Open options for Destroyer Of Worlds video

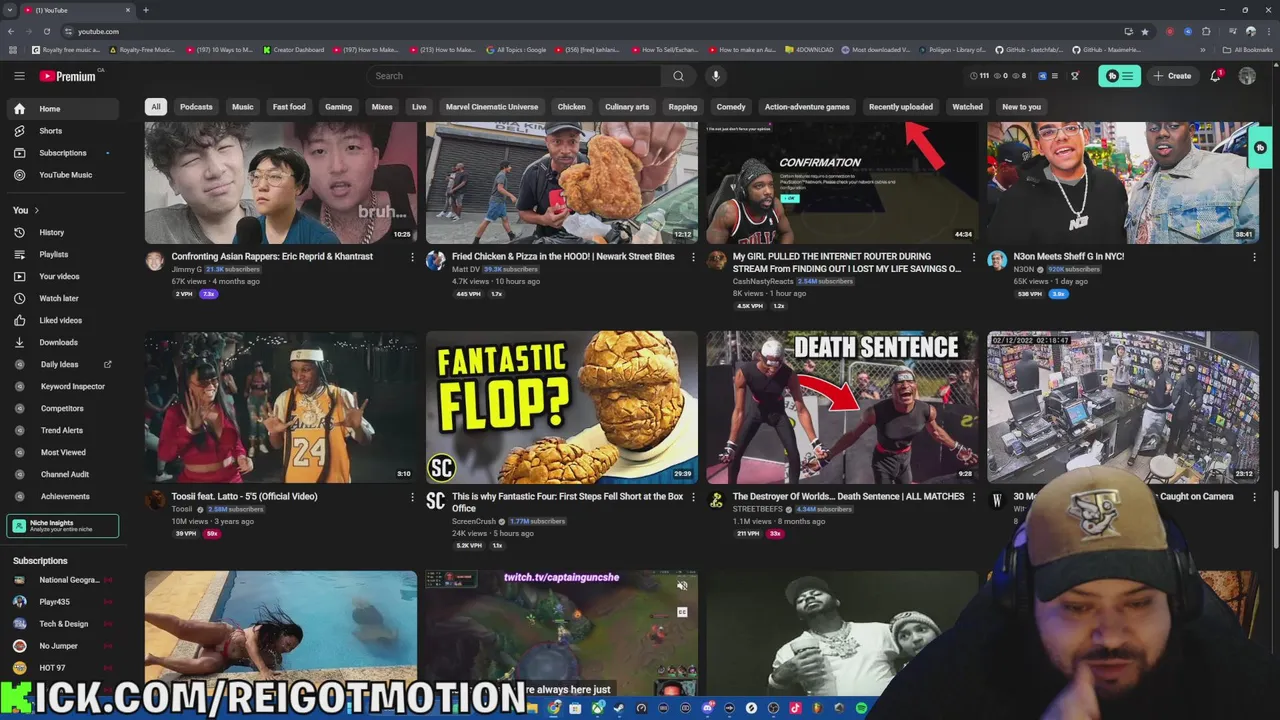coord(974,497)
